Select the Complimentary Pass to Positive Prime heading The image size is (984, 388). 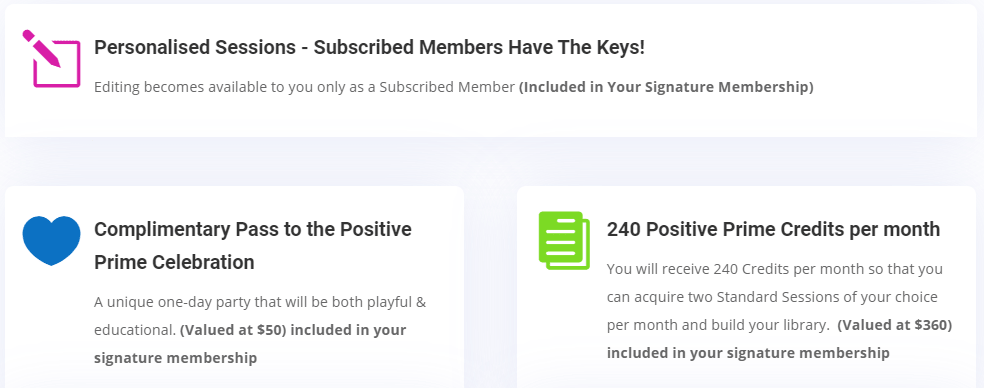click(253, 245)
